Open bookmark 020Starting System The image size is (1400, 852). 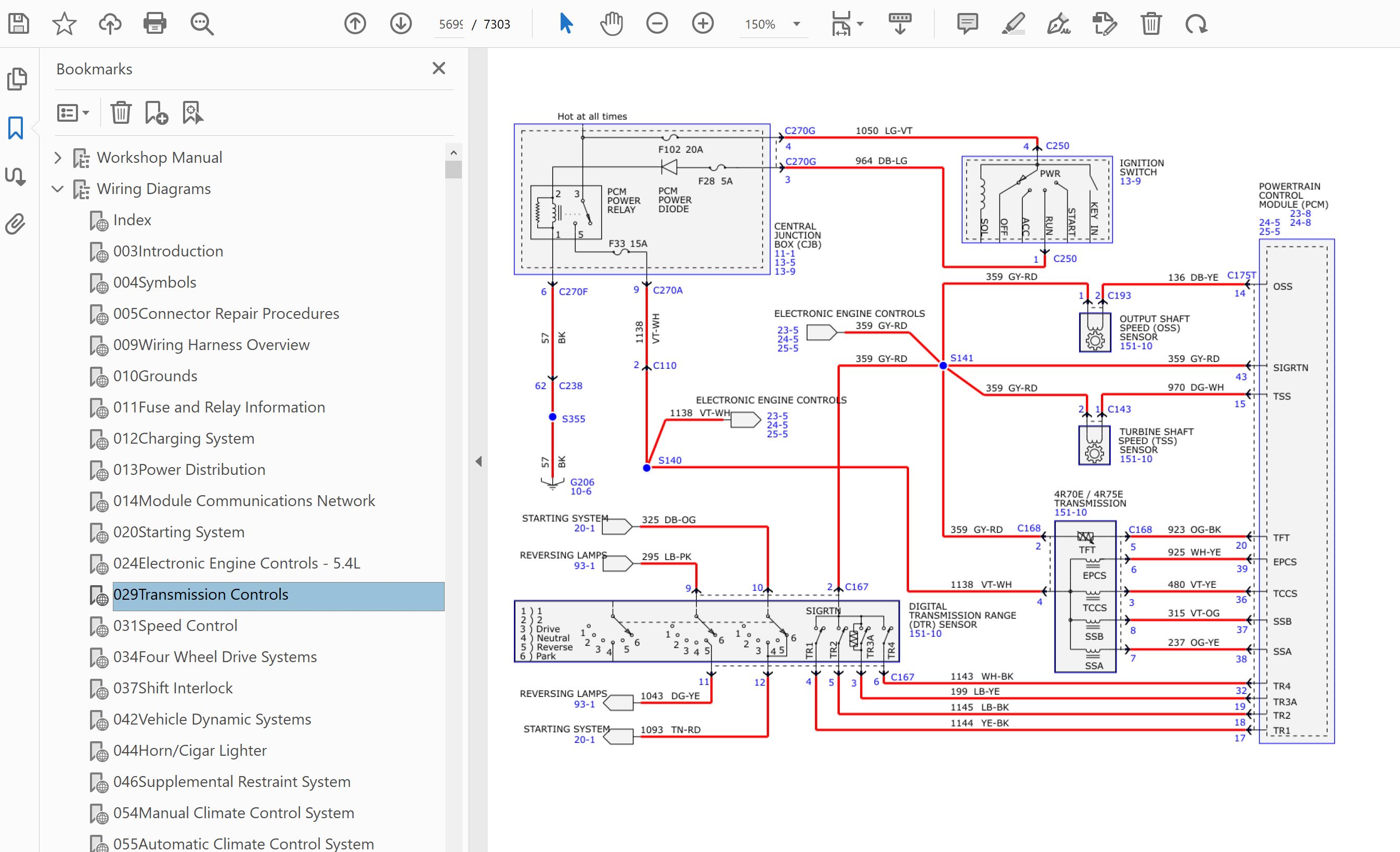178,532
